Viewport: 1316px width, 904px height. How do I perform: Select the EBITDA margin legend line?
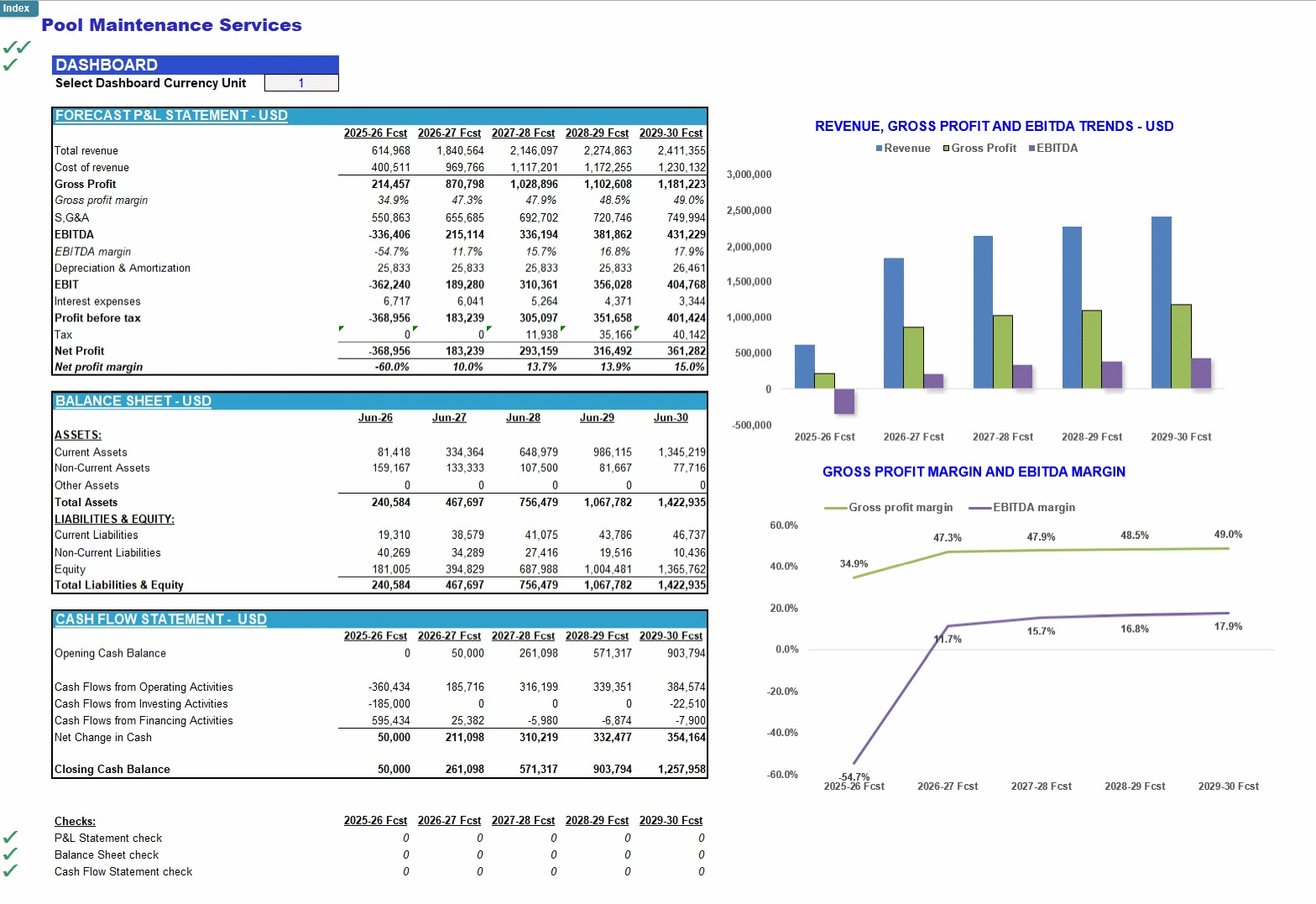coord(979,508)
